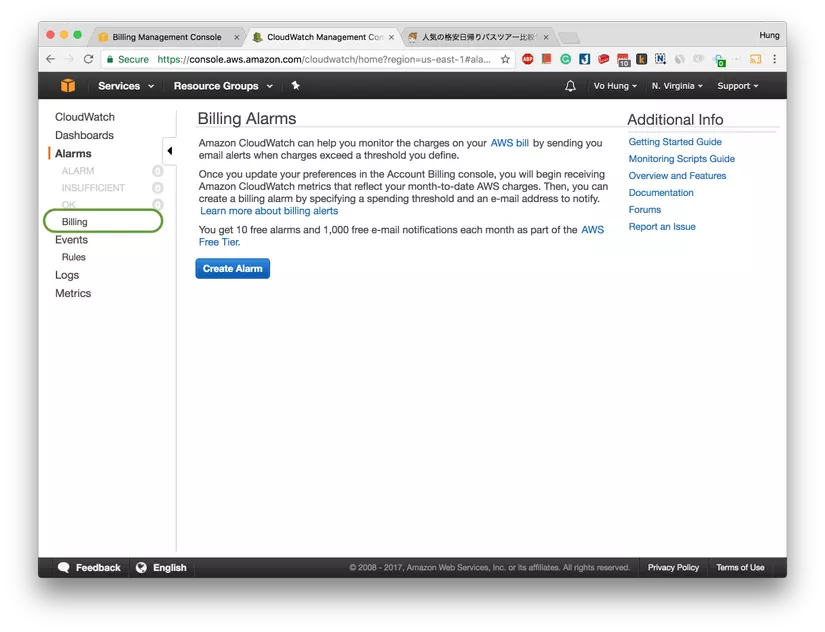This screenshot has width=825, height=632.
Task: Click the Chromecast cast icon
Action: 756,59
